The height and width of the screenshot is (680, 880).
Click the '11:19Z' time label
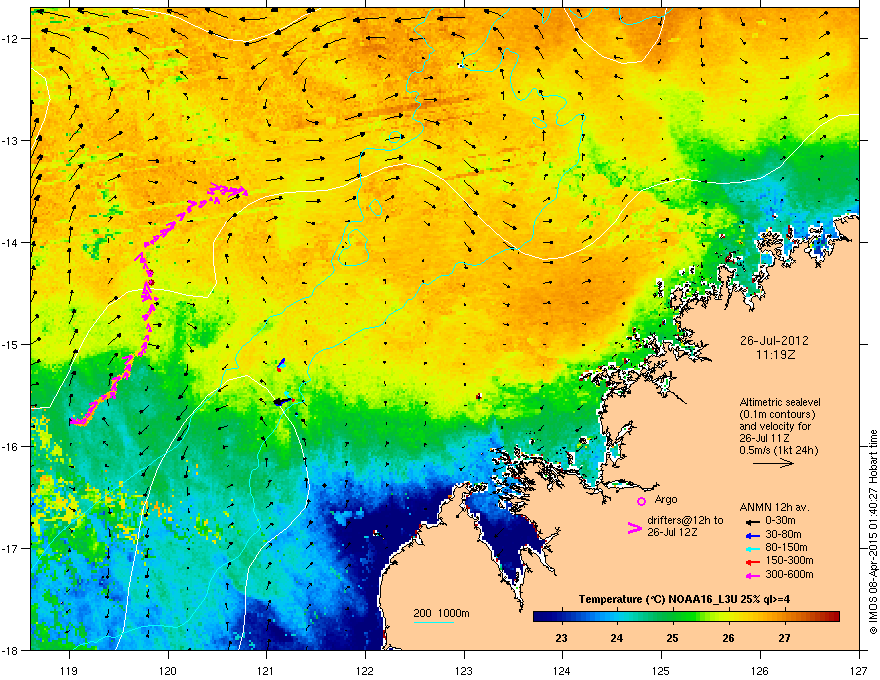pos(776,355)
